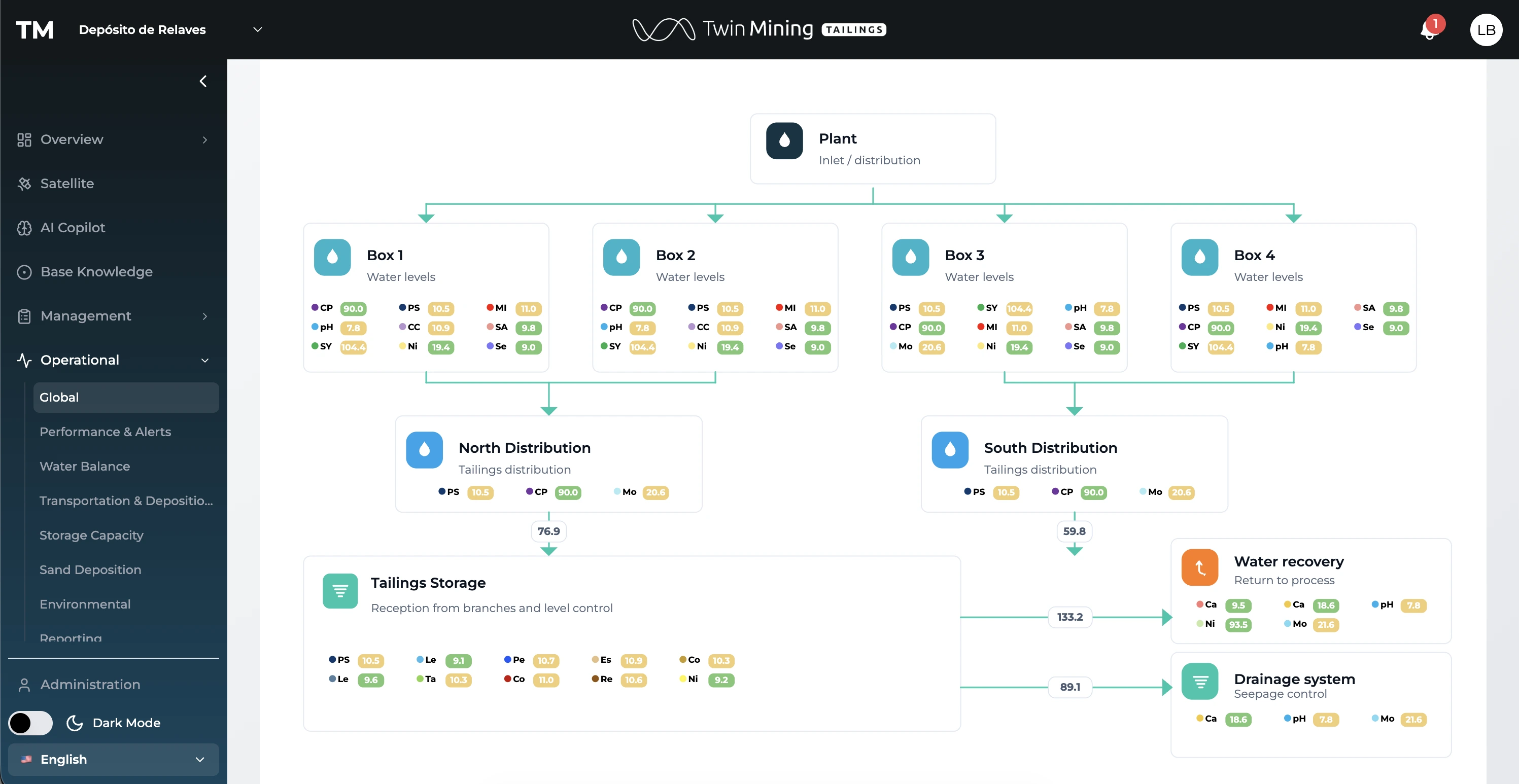This screenshot has width=1519, height=784.
Task: Go to the Administration section
Action: click(90, 685)
